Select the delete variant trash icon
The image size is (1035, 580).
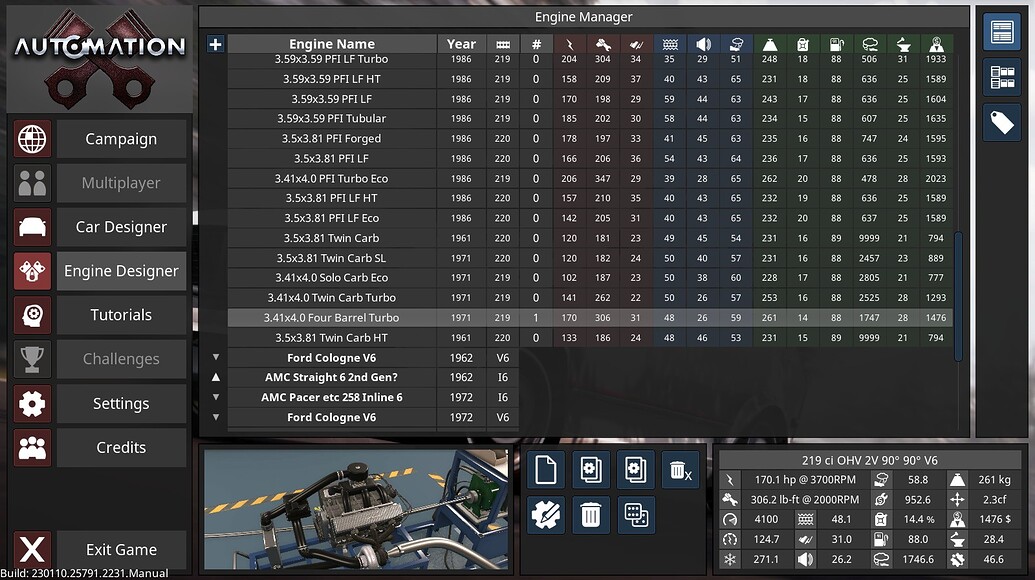click(591, 515)
